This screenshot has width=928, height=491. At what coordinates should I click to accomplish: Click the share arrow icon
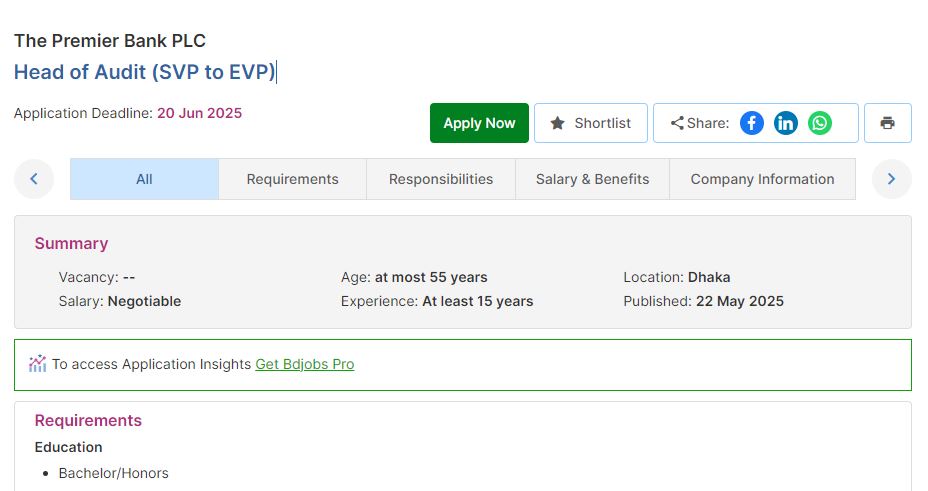(677, 123)
